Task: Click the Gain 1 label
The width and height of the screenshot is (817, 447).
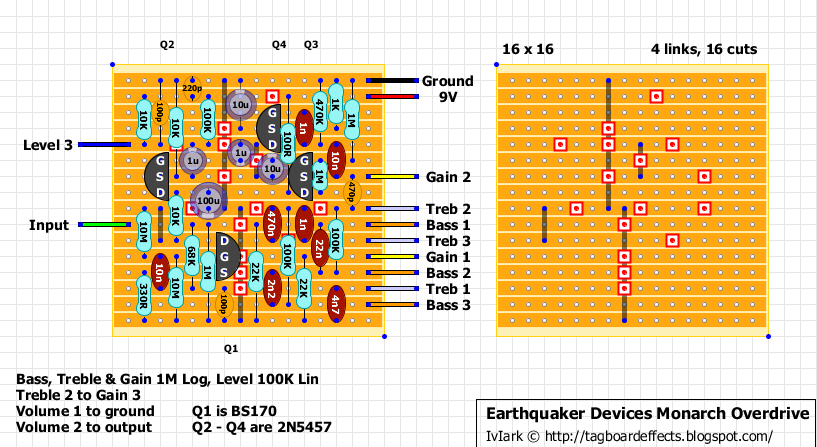Action: (448, 257)
